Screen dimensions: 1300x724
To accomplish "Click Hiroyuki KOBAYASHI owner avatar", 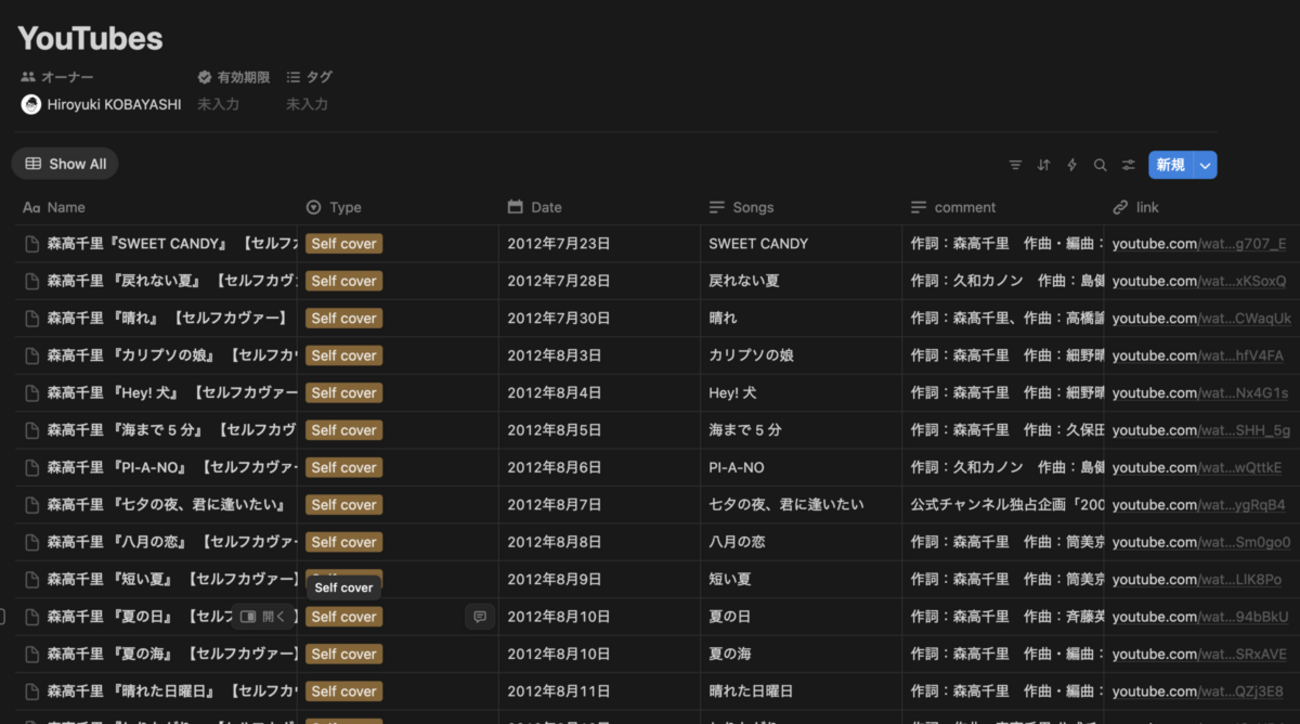I will coord(31,104).
